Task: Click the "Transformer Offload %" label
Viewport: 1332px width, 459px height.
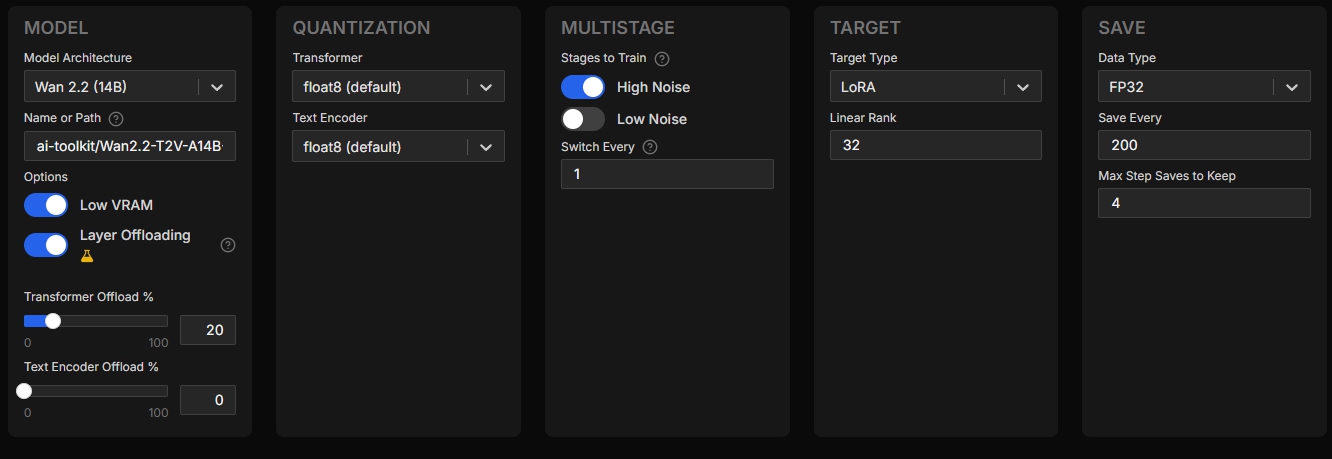Action: 89,297
